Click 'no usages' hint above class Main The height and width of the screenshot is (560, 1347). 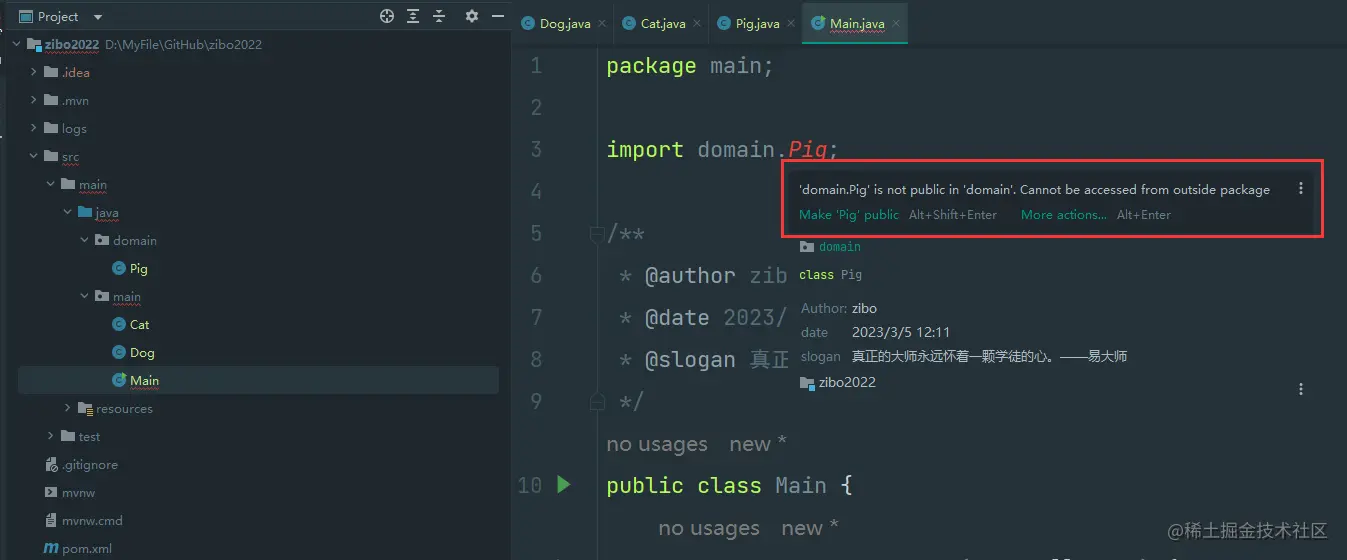[657, 444]
